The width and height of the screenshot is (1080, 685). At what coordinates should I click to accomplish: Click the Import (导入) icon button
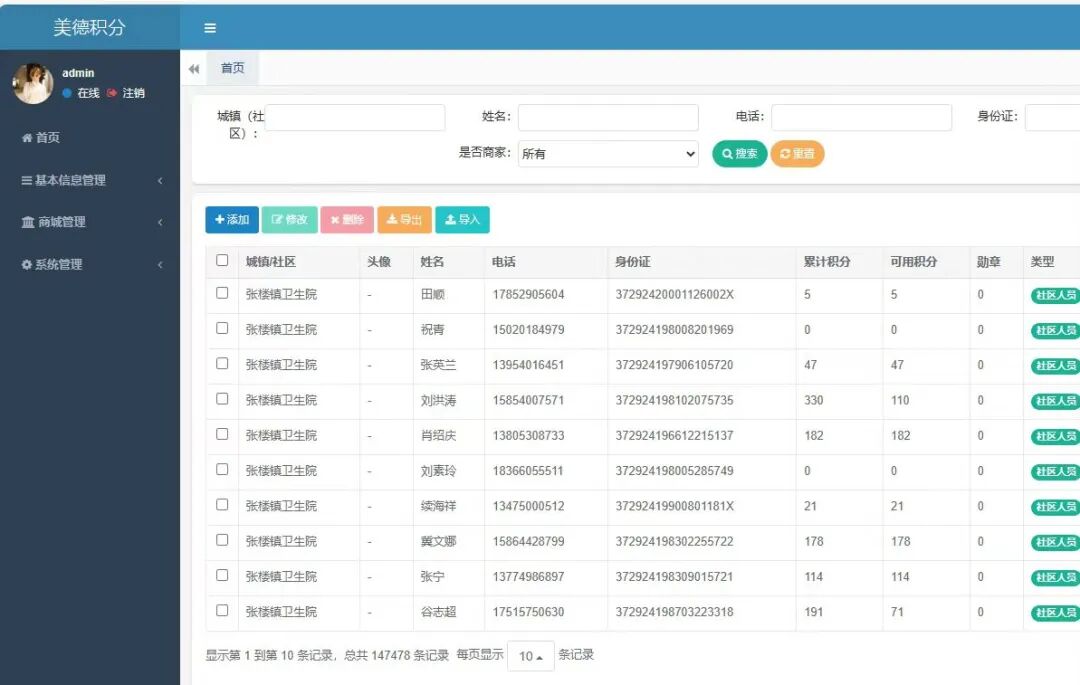pyautogui.click(x=462, y=219)
